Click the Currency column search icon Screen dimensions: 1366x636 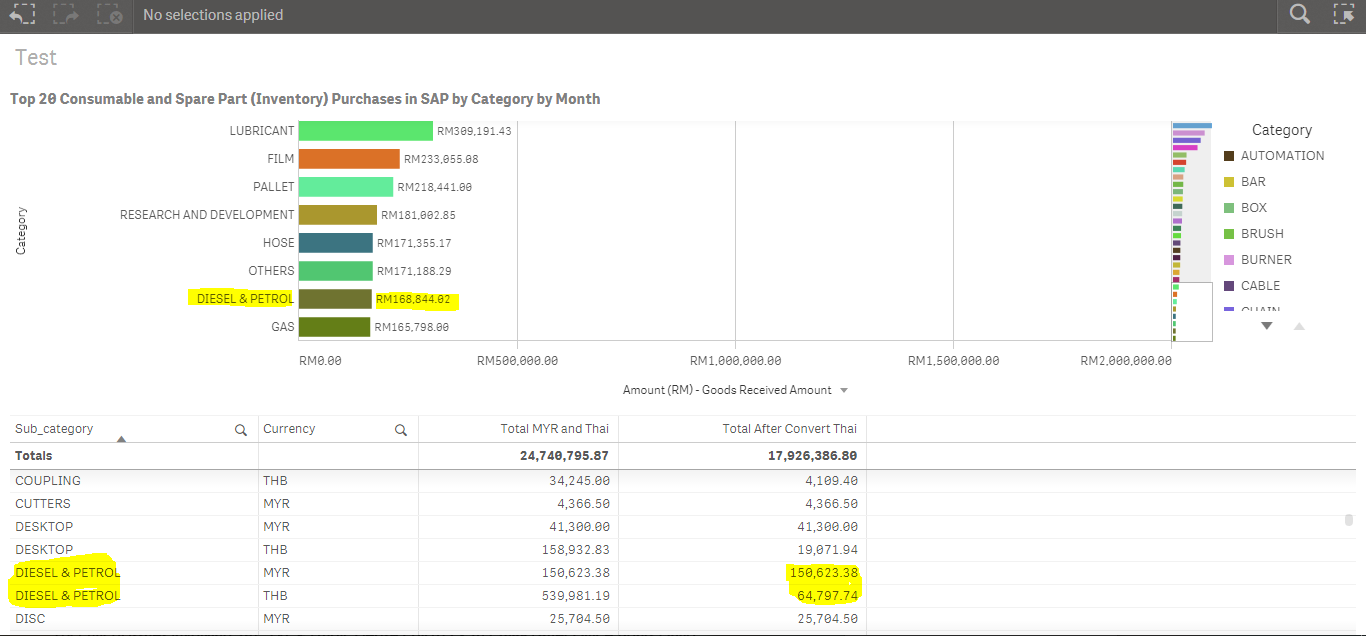401,430
